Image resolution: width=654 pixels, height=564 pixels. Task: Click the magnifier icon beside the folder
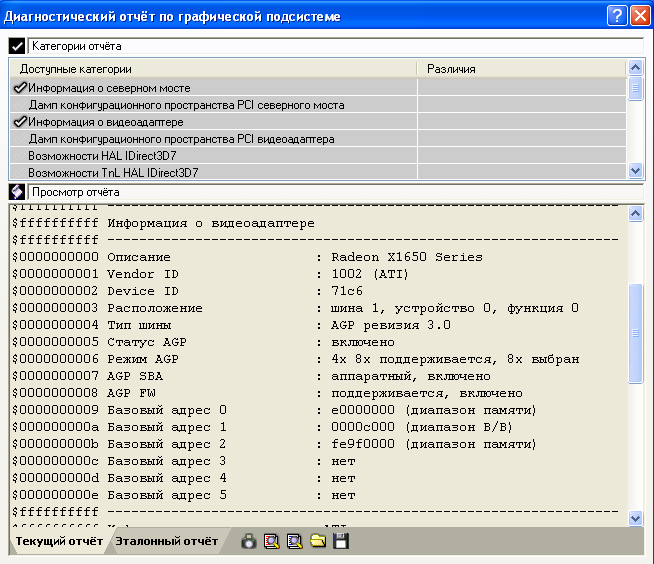click(x=295, y=541)
